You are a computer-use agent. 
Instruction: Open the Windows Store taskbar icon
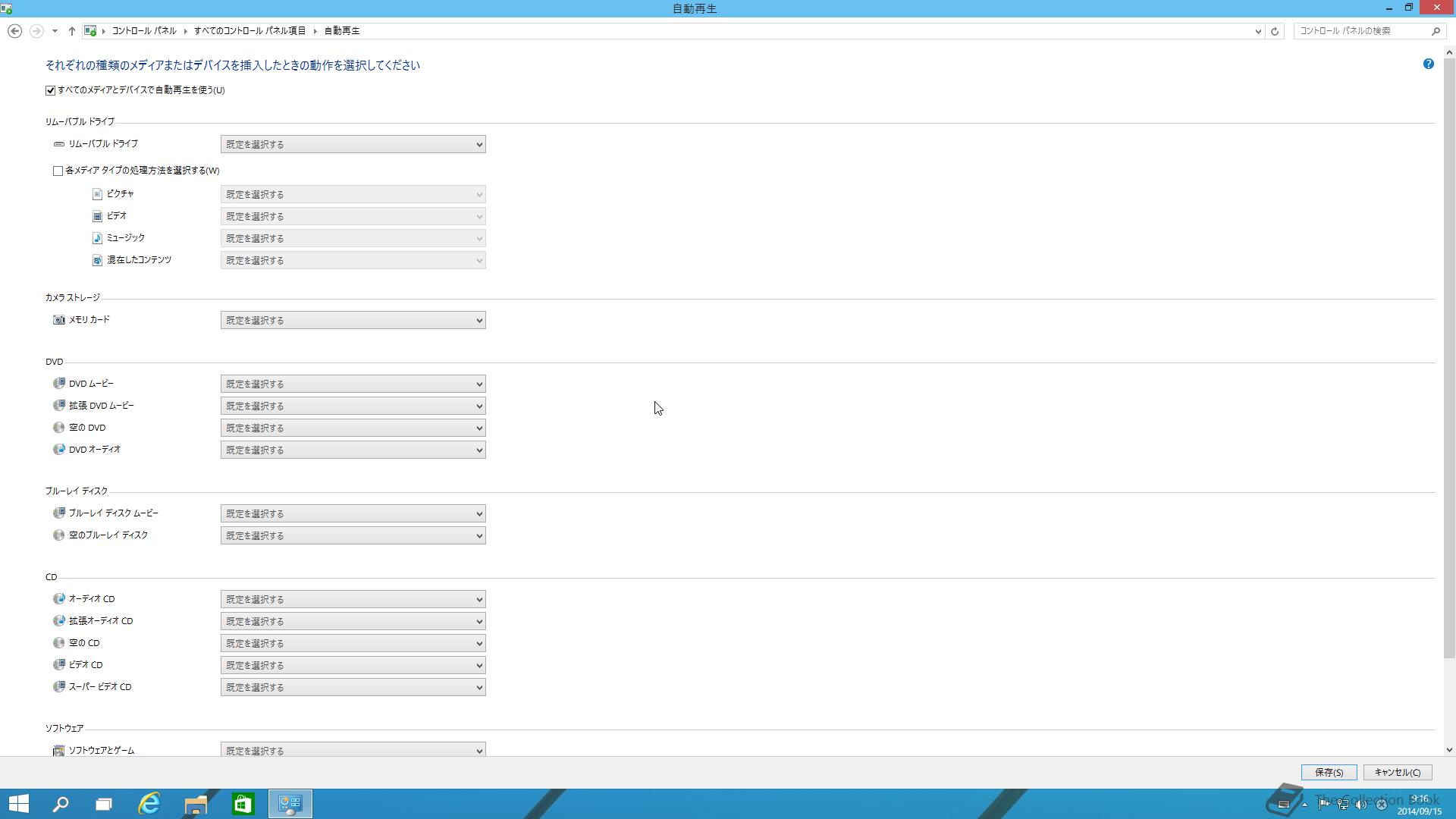tap(243, 804)
